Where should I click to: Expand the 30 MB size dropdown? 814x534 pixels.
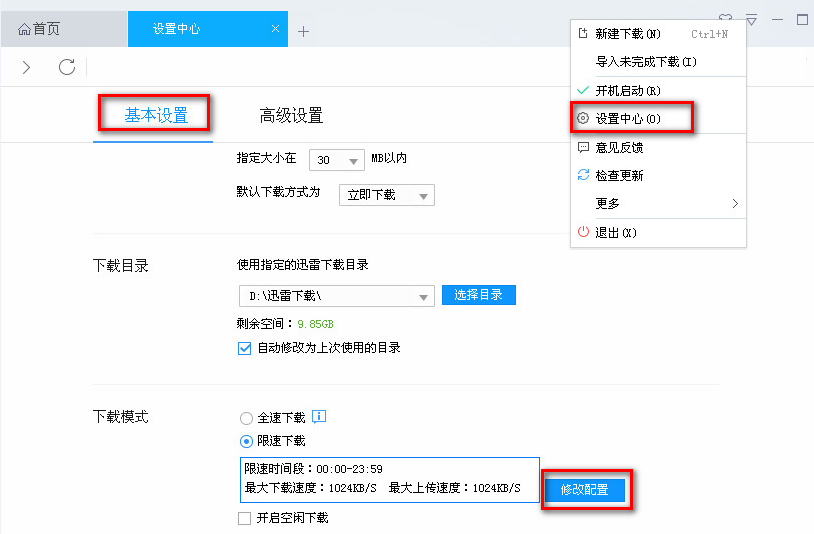[x=336, y=160]
